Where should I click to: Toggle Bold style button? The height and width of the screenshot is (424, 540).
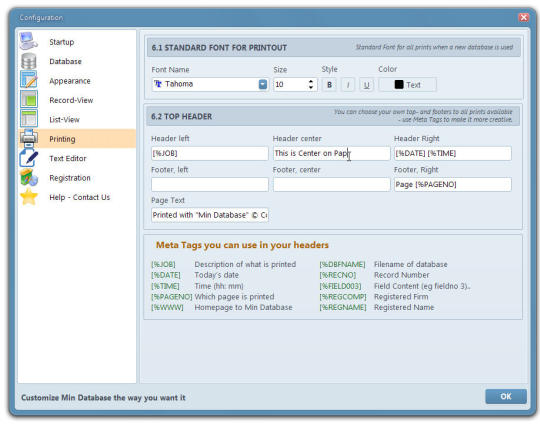pyautogui.click(x=329, y=85)
